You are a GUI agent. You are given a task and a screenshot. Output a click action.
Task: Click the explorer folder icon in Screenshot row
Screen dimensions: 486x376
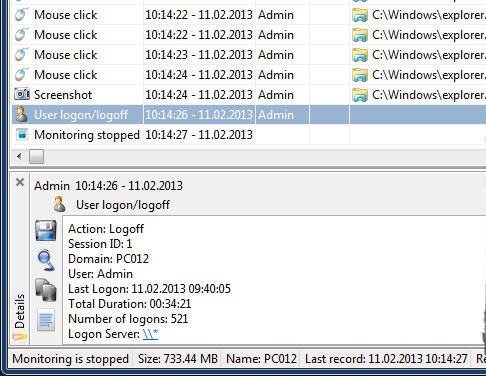pos(360,95)
